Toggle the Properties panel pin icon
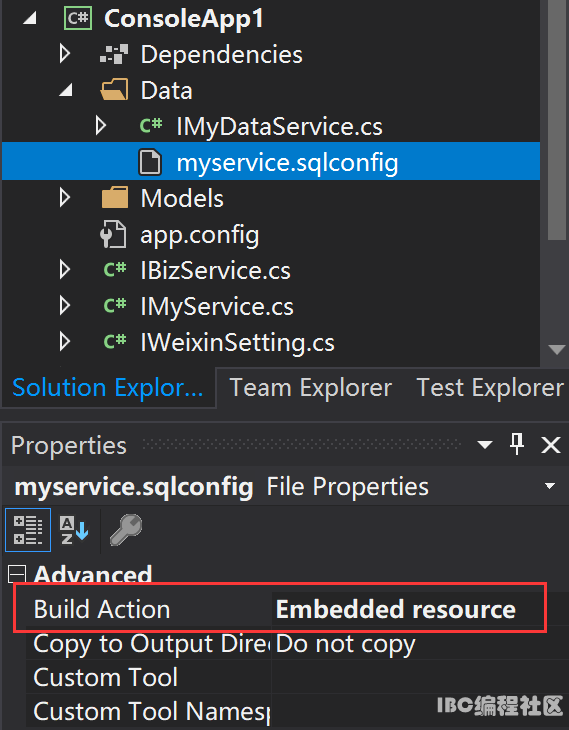The height and width of the screenshot is (730, 569). point(517,444)
